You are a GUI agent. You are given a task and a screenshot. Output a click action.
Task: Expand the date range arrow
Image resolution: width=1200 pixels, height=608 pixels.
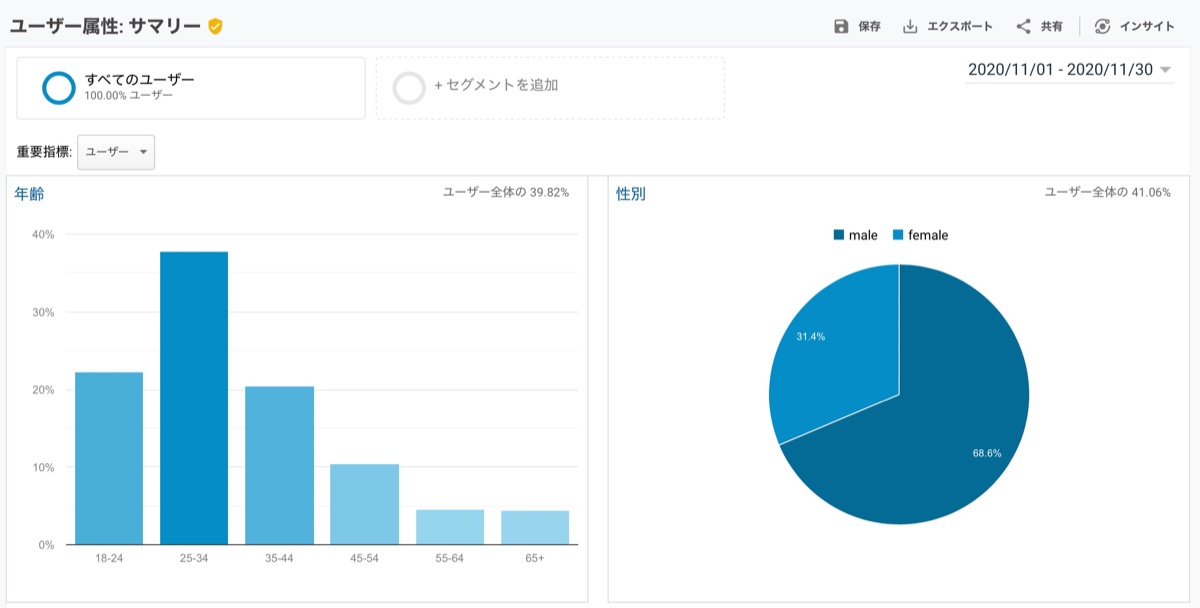(x=1165, y=70)
